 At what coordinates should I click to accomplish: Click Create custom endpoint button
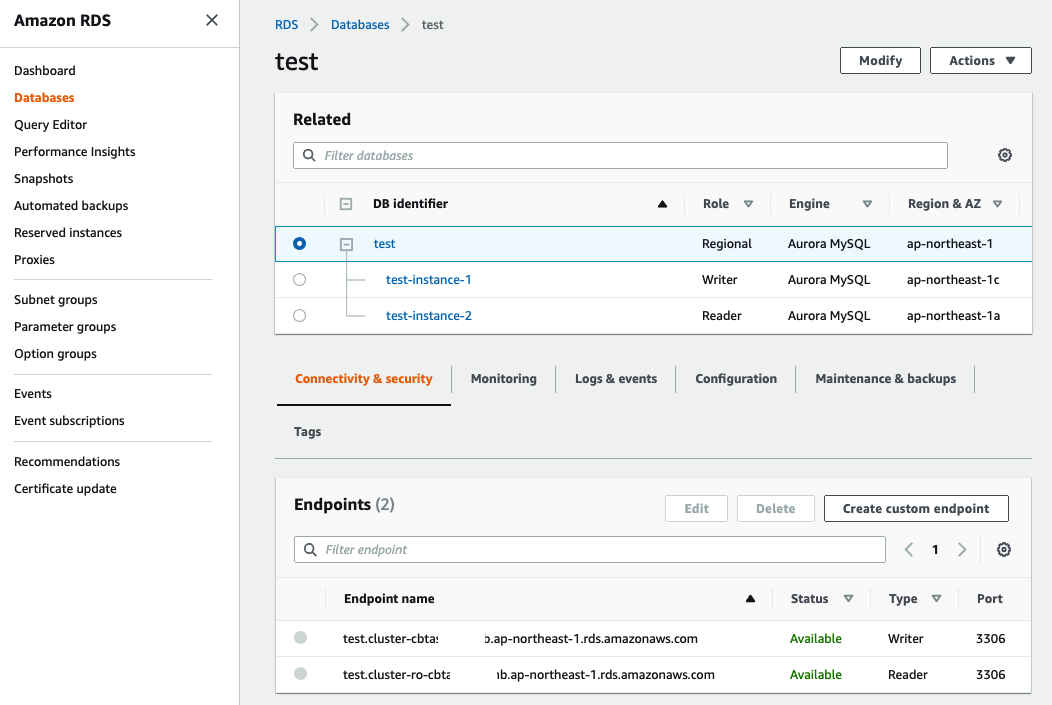click(x=916, y=509)
